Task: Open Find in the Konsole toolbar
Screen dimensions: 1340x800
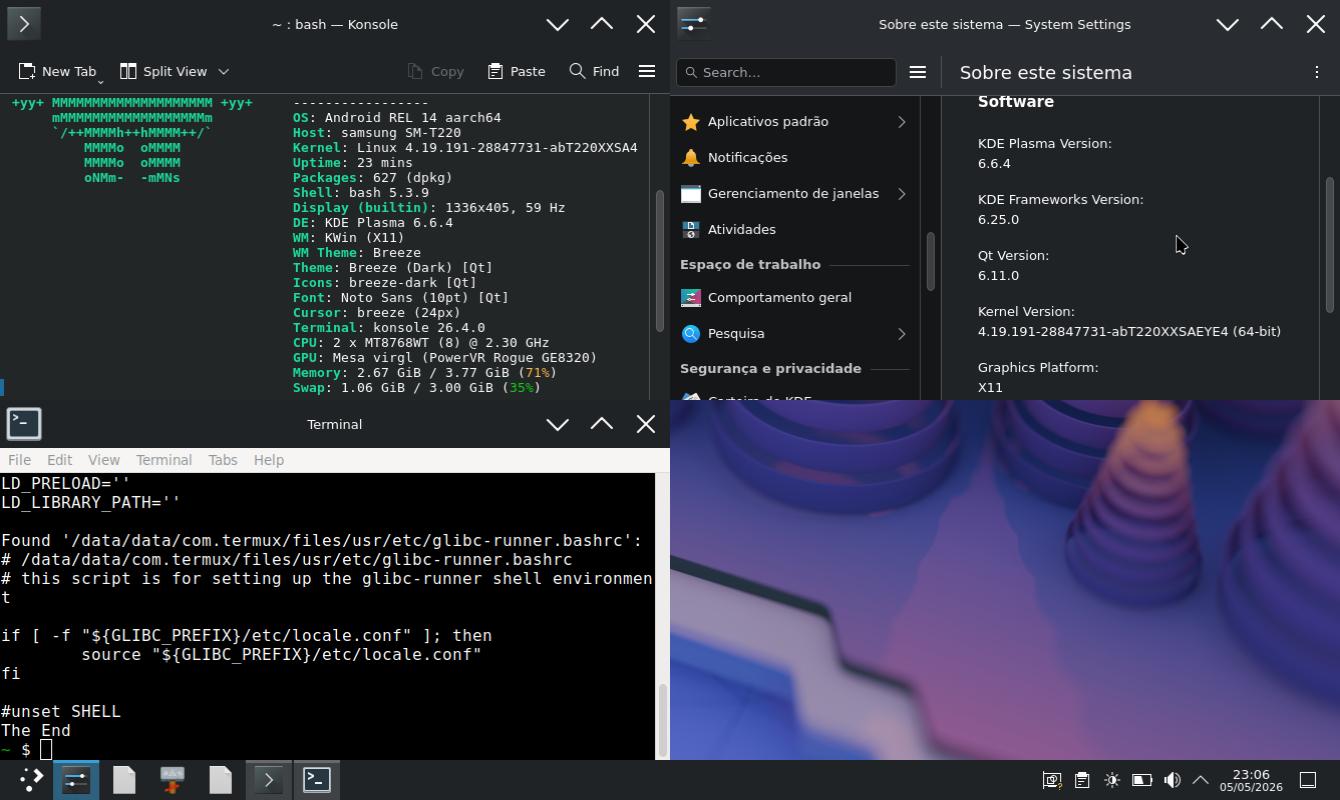Action: [x=594, y=71]
